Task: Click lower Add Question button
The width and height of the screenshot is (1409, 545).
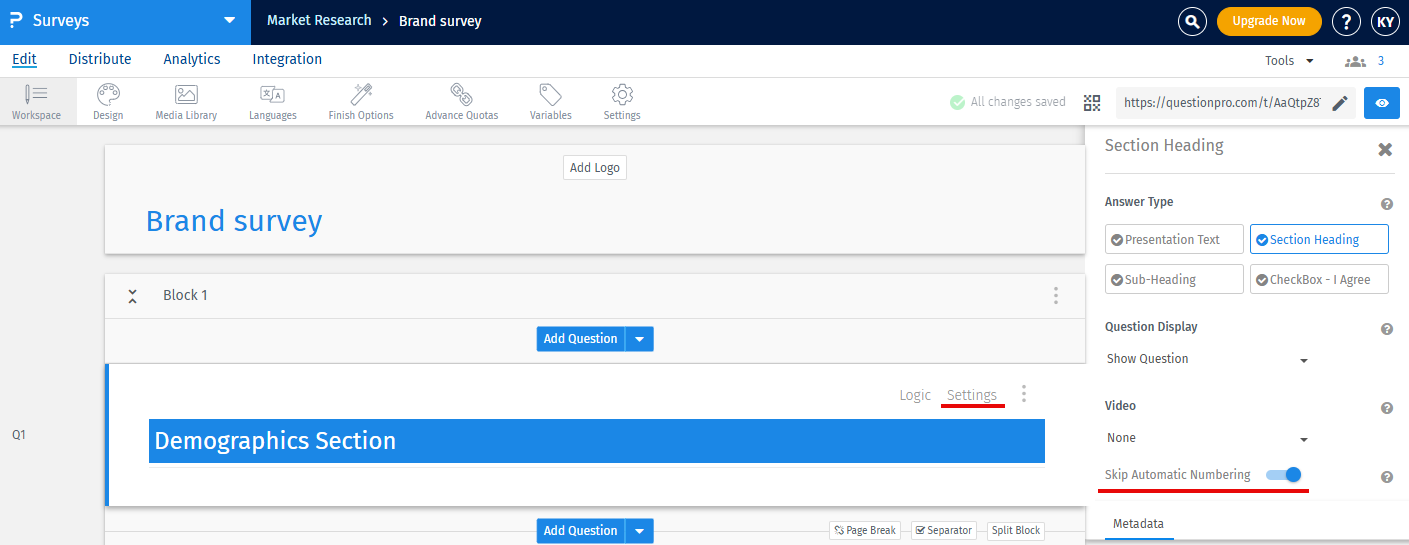Action: 581,531
